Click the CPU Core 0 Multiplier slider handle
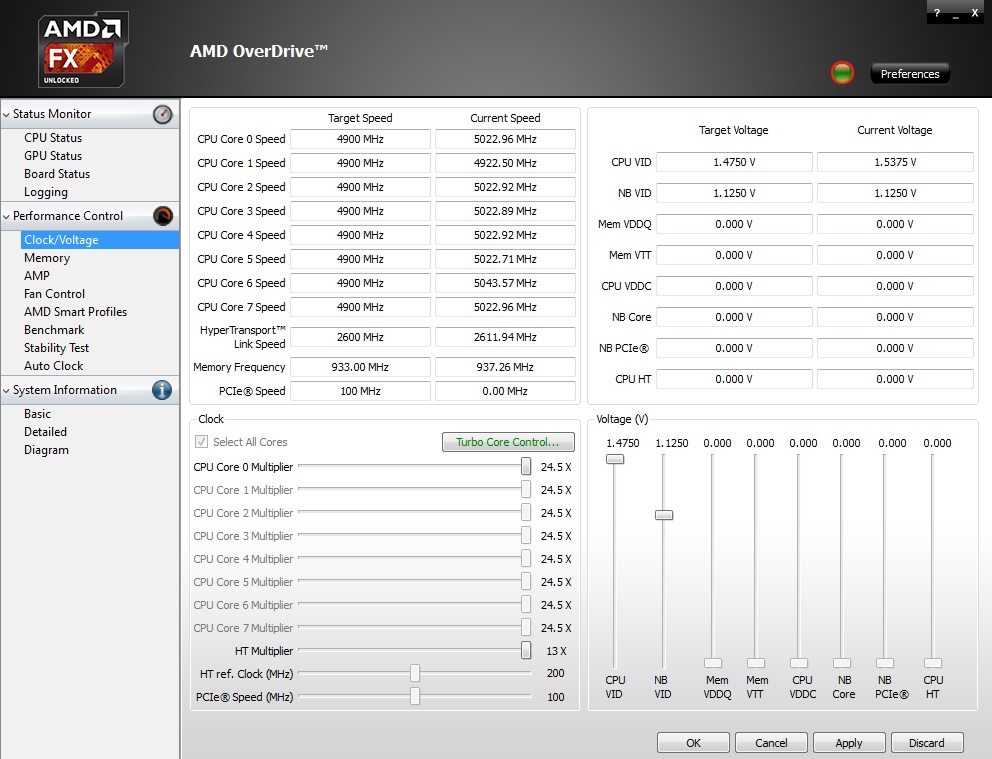This screenshot has height=759, width=992. [x=526, y=467]
